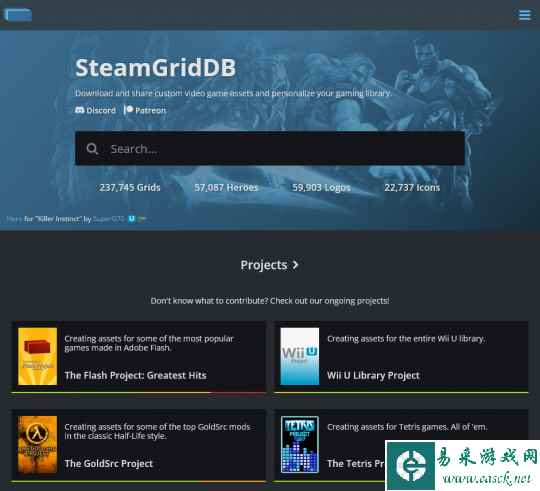Click the Adobe Flash games description text

point(149,343)
